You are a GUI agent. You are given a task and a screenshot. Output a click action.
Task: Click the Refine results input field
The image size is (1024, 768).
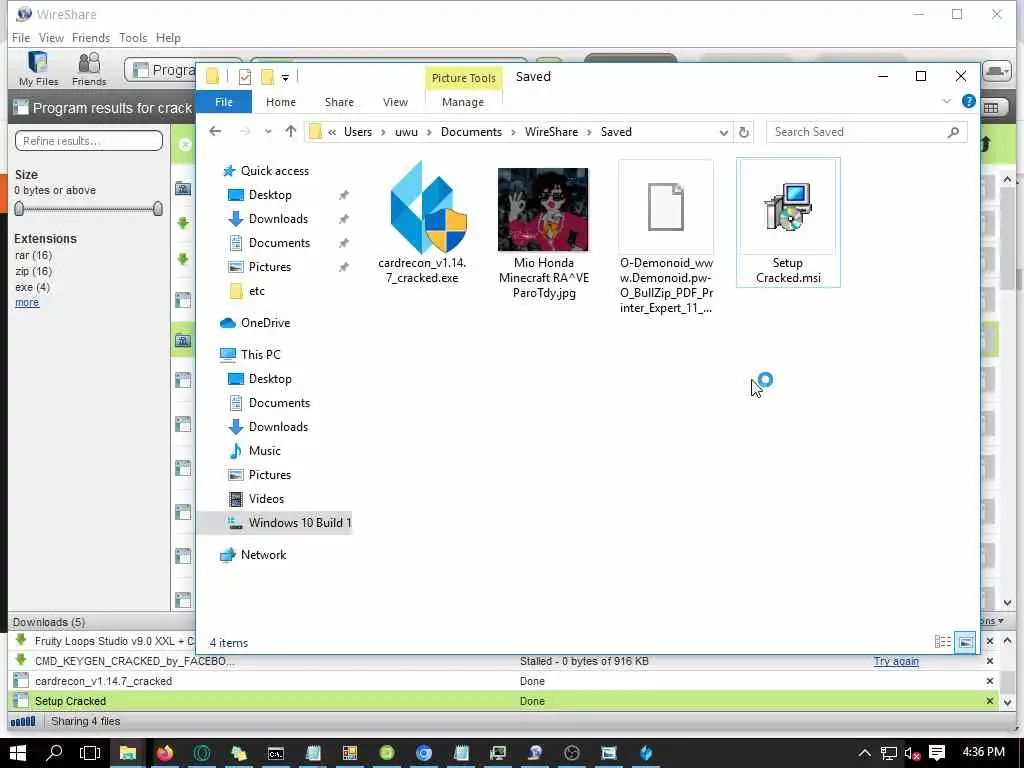click(x=89, y=140)
